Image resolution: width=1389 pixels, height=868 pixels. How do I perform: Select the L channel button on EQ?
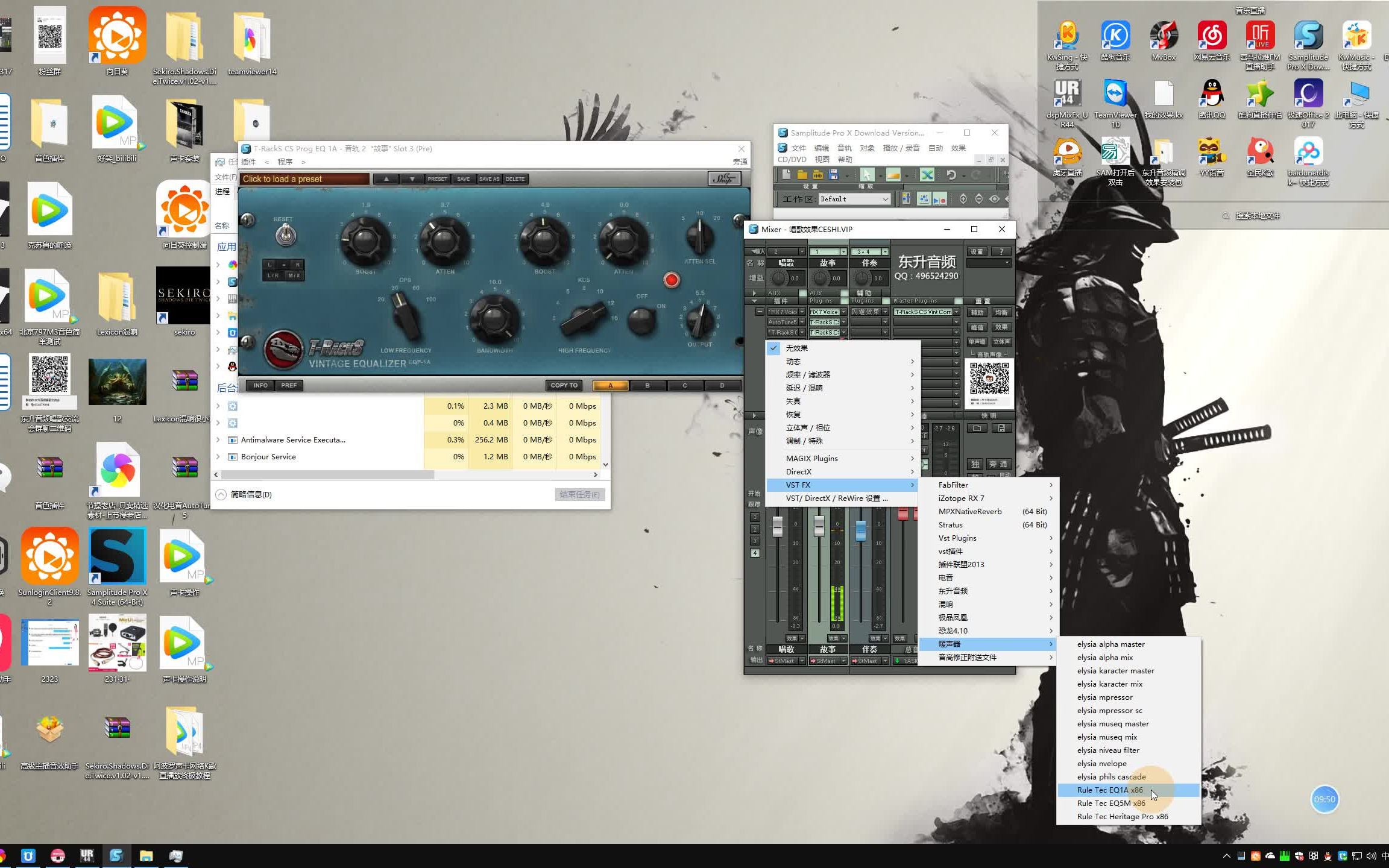(269, 265)
